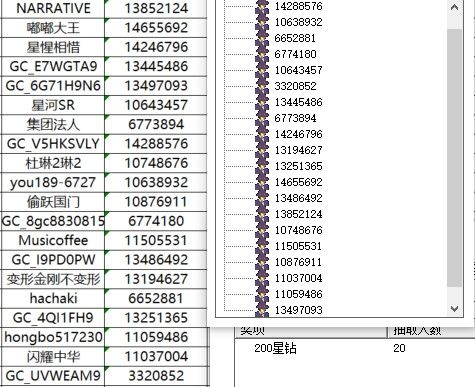Image resolution: width=475 pixels, height=387 pixels.
Task: Click the icon beside 14288576 in the list
Action: (x=262, y=7)
